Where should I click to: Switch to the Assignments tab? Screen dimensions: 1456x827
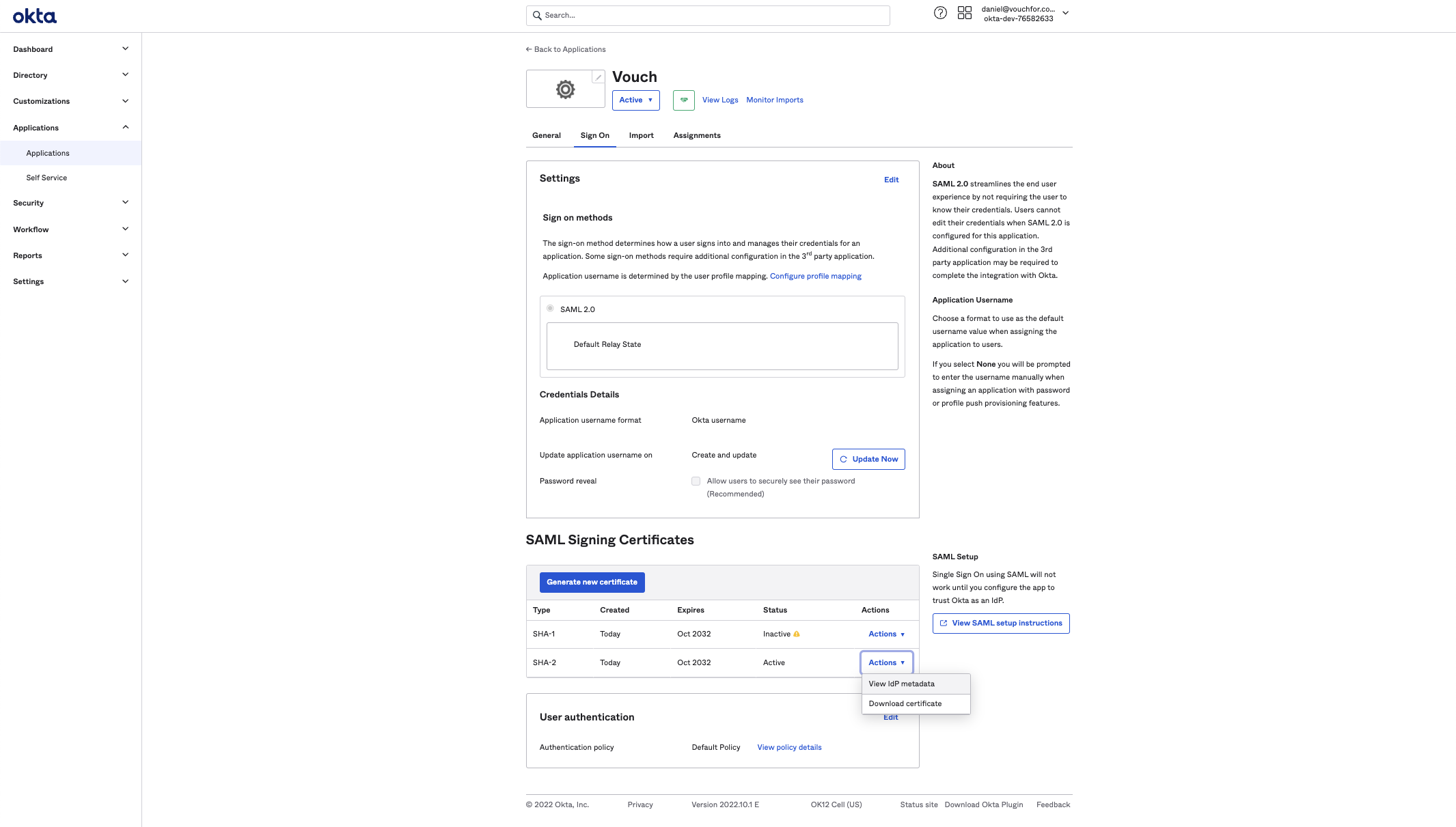pyautogui.click(x=696, y=135)
